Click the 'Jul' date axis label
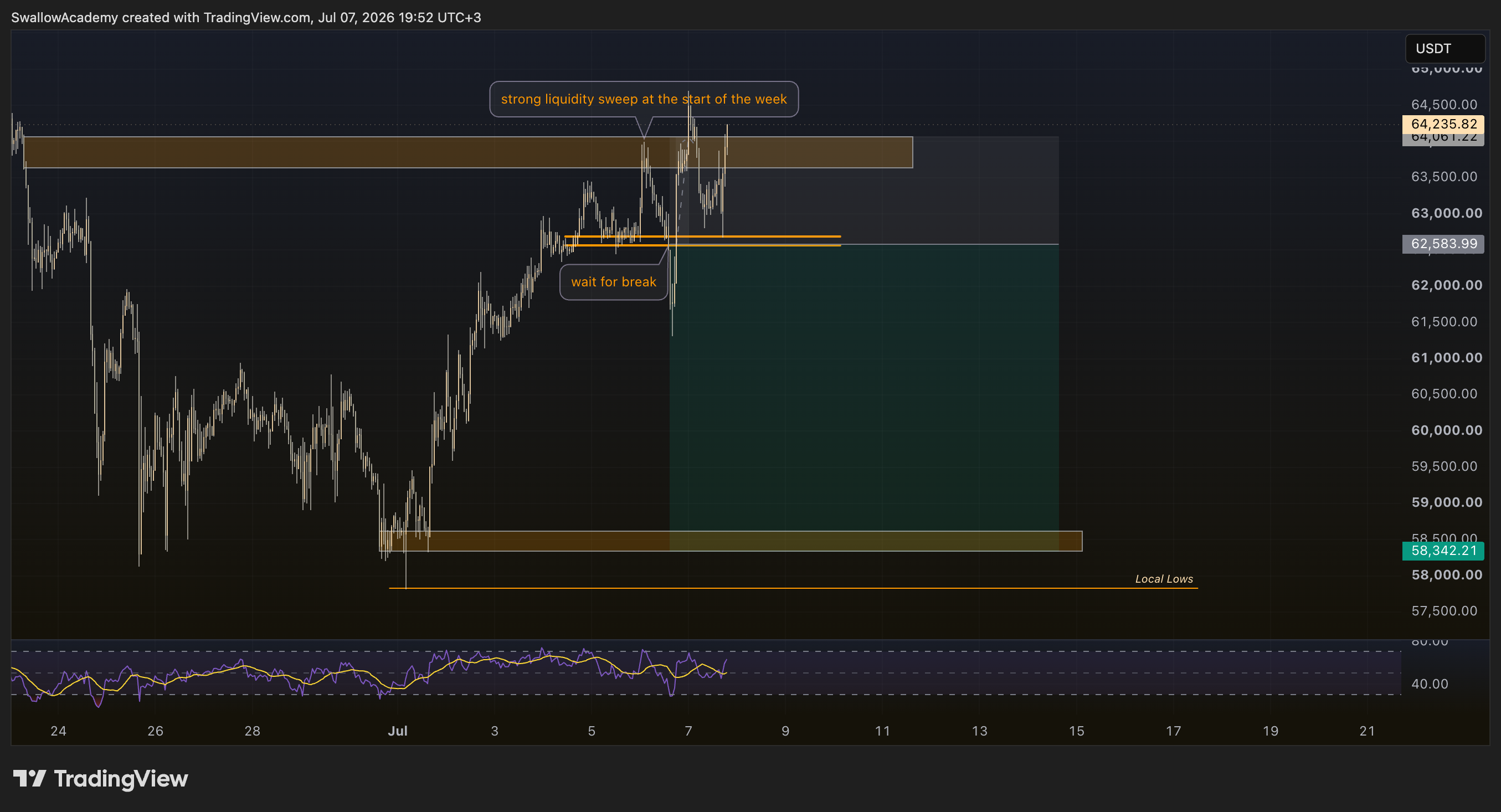 [x=397, y=731]
